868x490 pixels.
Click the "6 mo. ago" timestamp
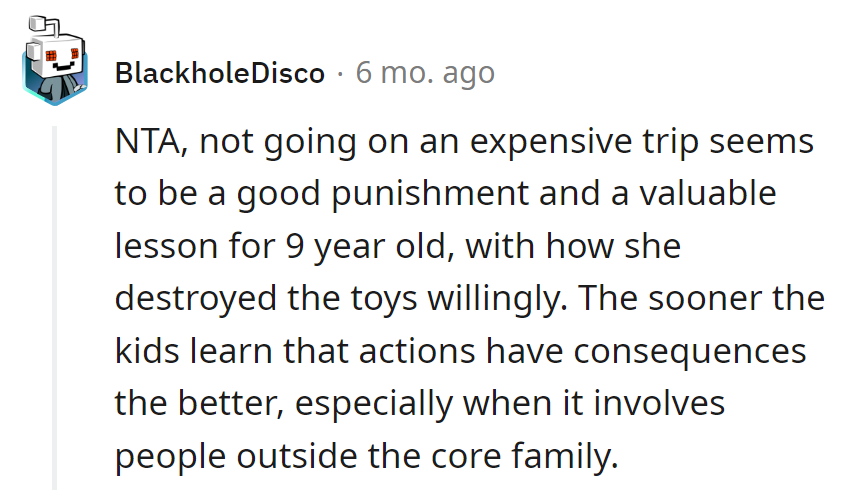point(425,73)
